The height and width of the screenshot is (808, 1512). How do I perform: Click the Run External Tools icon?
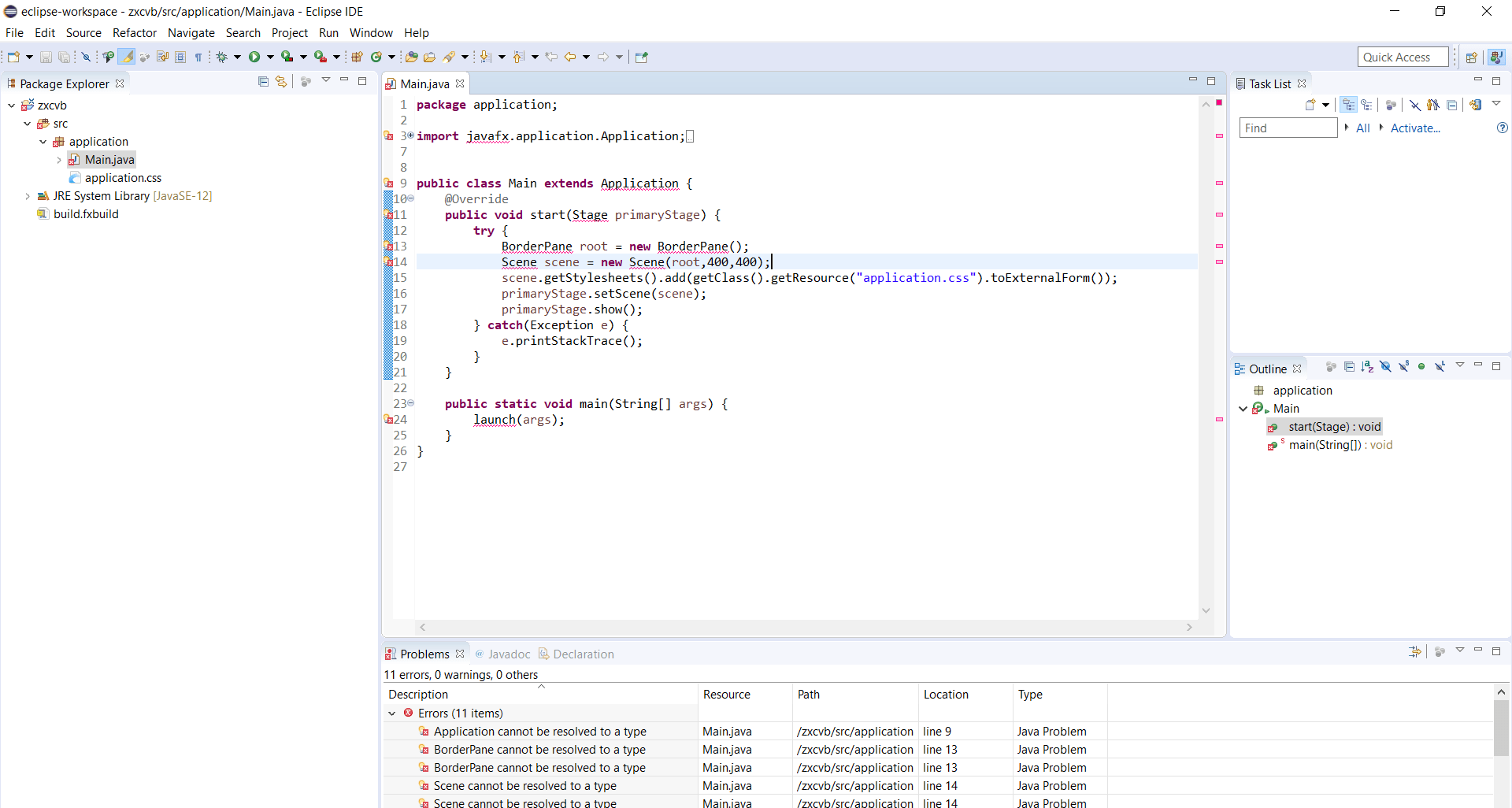click(320, 57)
